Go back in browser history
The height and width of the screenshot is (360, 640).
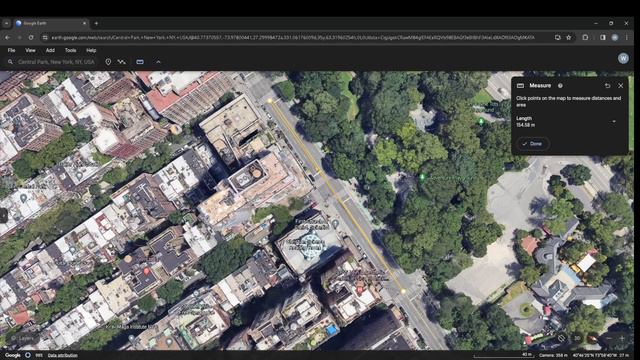point(8,37)
